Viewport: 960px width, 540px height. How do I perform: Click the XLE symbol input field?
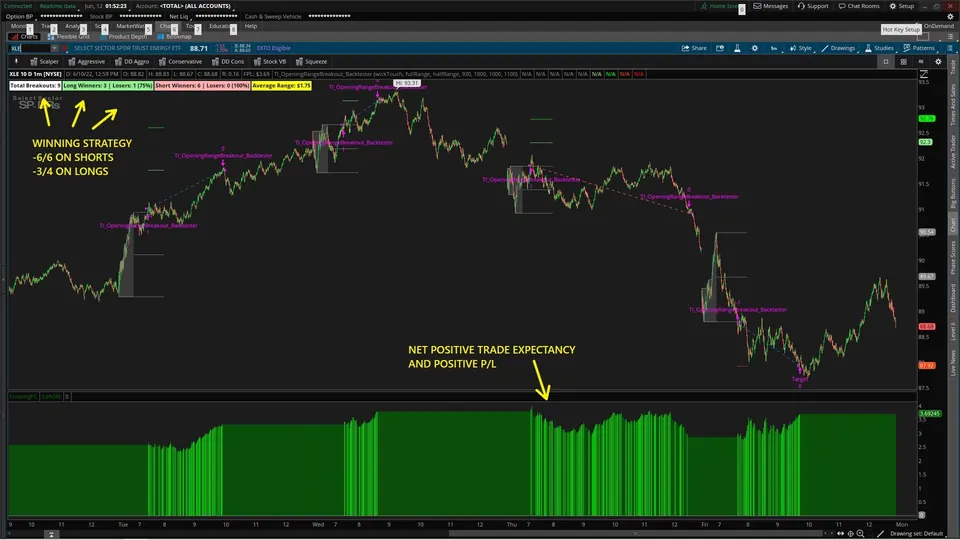click(x=29, y=48)
